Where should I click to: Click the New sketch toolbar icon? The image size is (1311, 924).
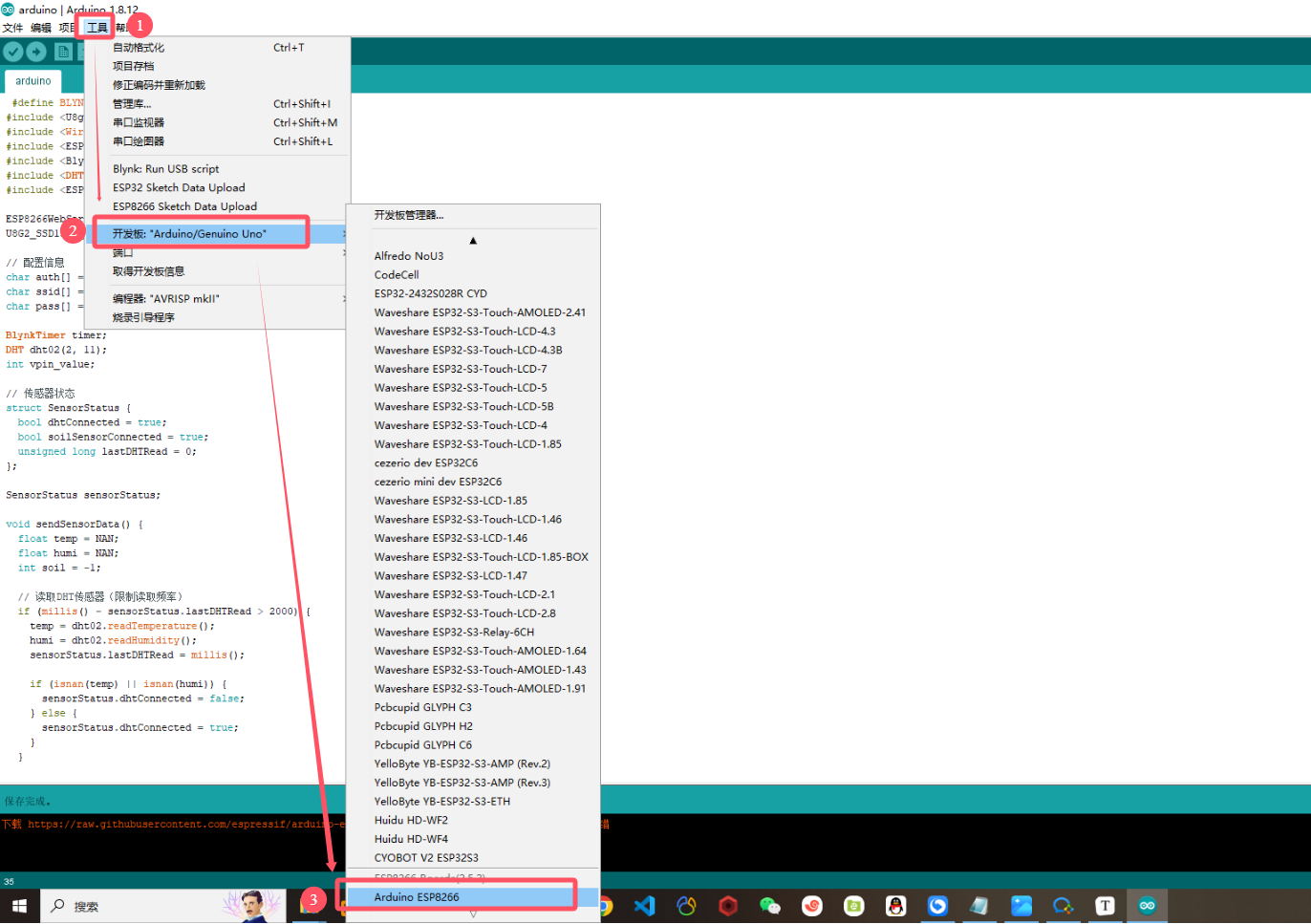pos(63,52)
